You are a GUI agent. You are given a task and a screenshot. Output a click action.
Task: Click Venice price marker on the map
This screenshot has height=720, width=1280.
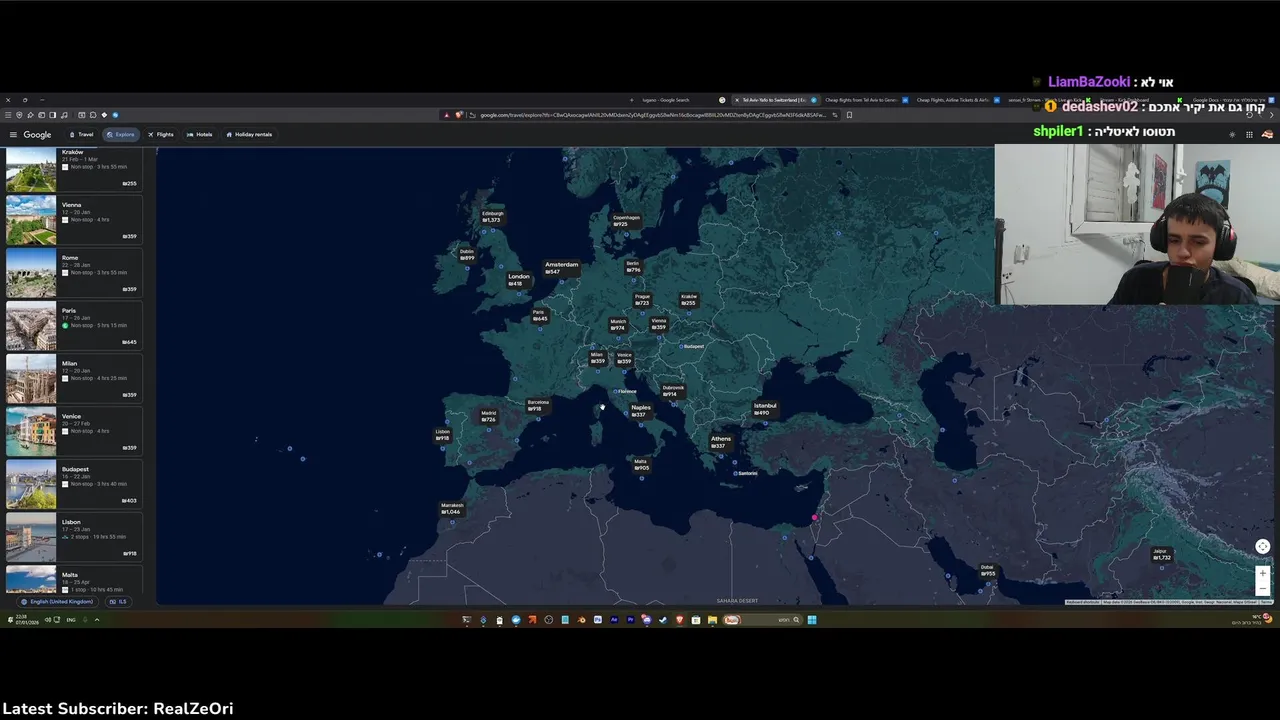[x=624, y=358]
